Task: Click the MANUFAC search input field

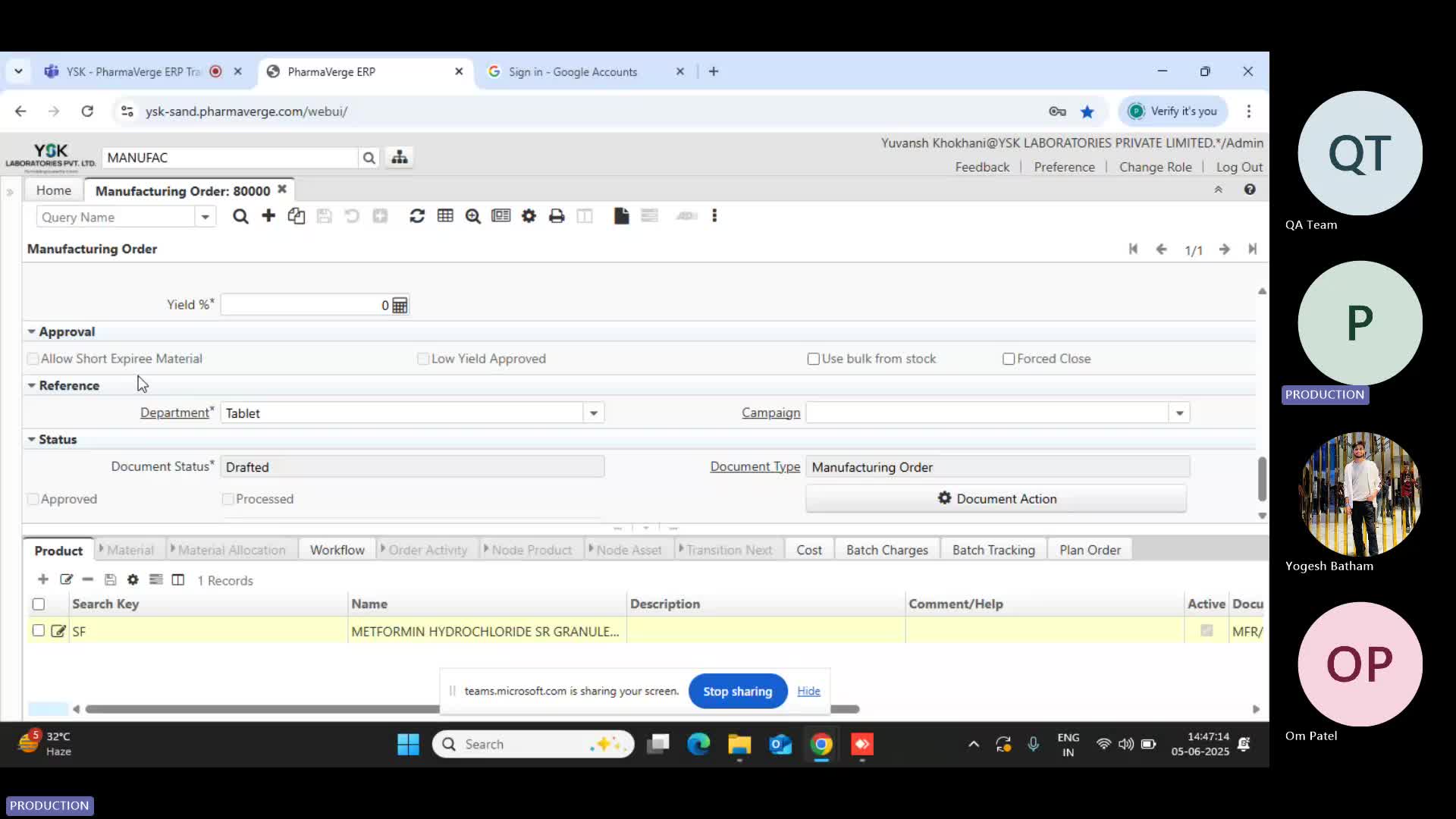Action: tap(230, 158)
